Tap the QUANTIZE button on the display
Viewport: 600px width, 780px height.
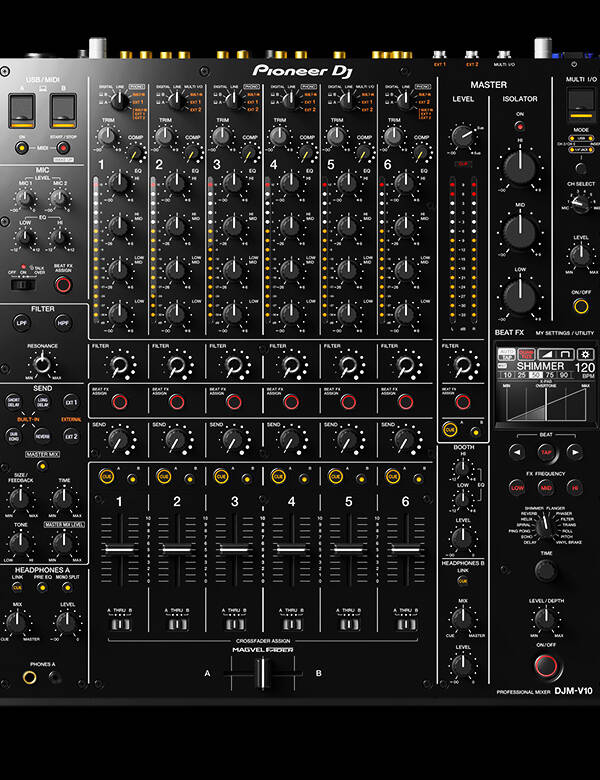[526, 354]
